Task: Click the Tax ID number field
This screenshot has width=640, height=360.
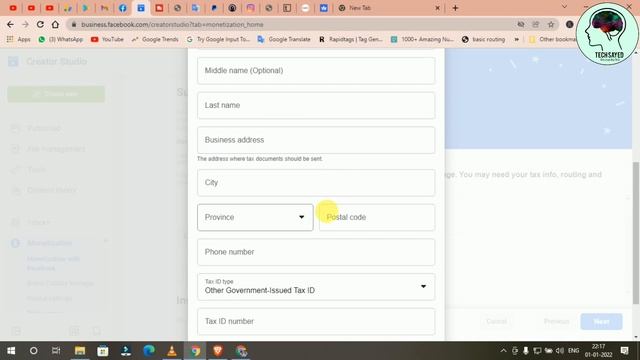Action: point(316,321)
